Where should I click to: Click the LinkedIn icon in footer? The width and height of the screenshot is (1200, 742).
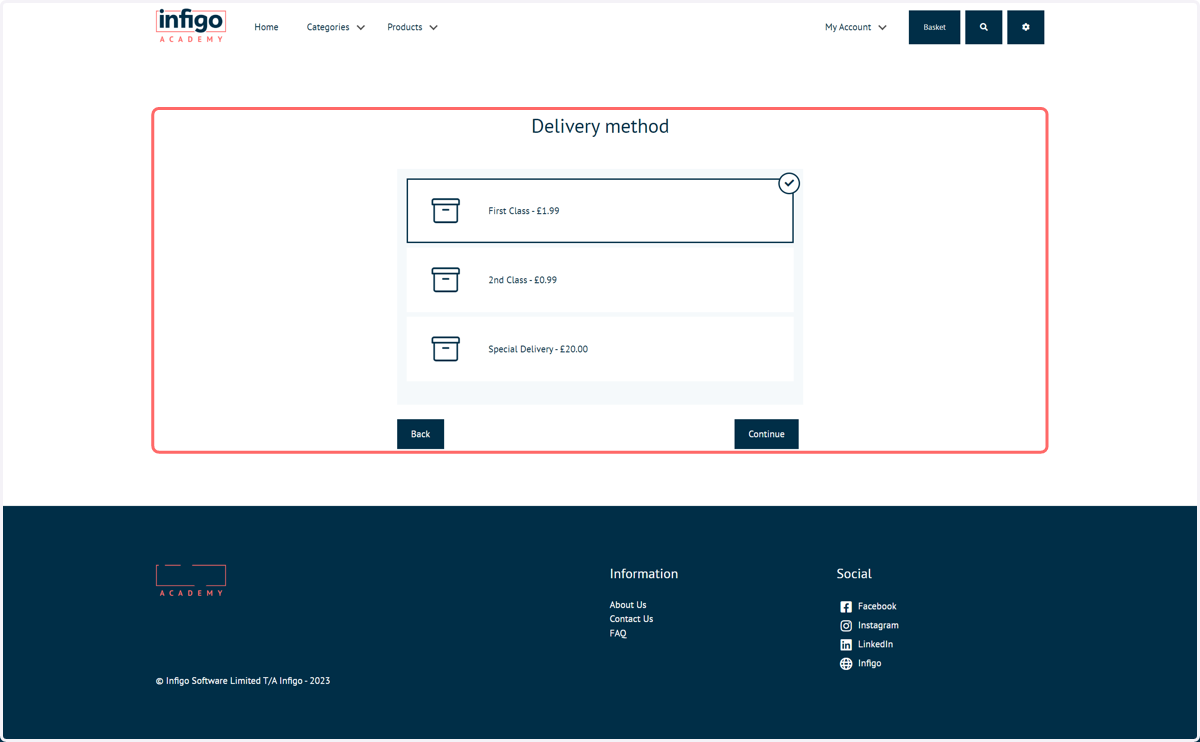tap(846, 645)
